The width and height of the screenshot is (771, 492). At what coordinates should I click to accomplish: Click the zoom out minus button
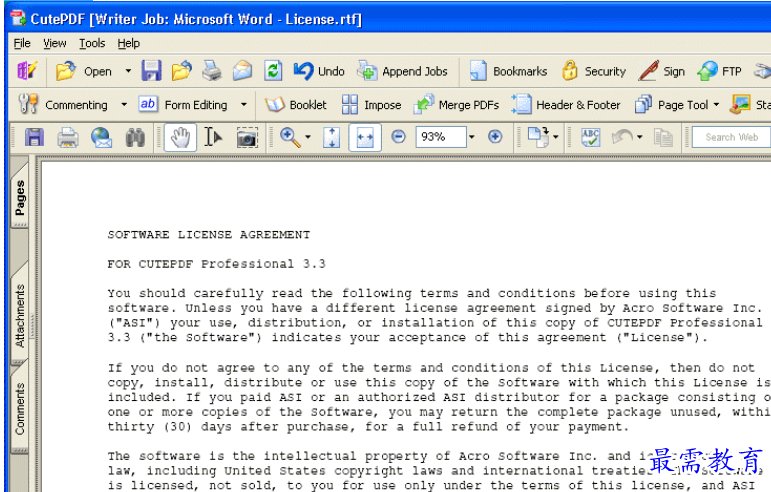click(399, 137)
